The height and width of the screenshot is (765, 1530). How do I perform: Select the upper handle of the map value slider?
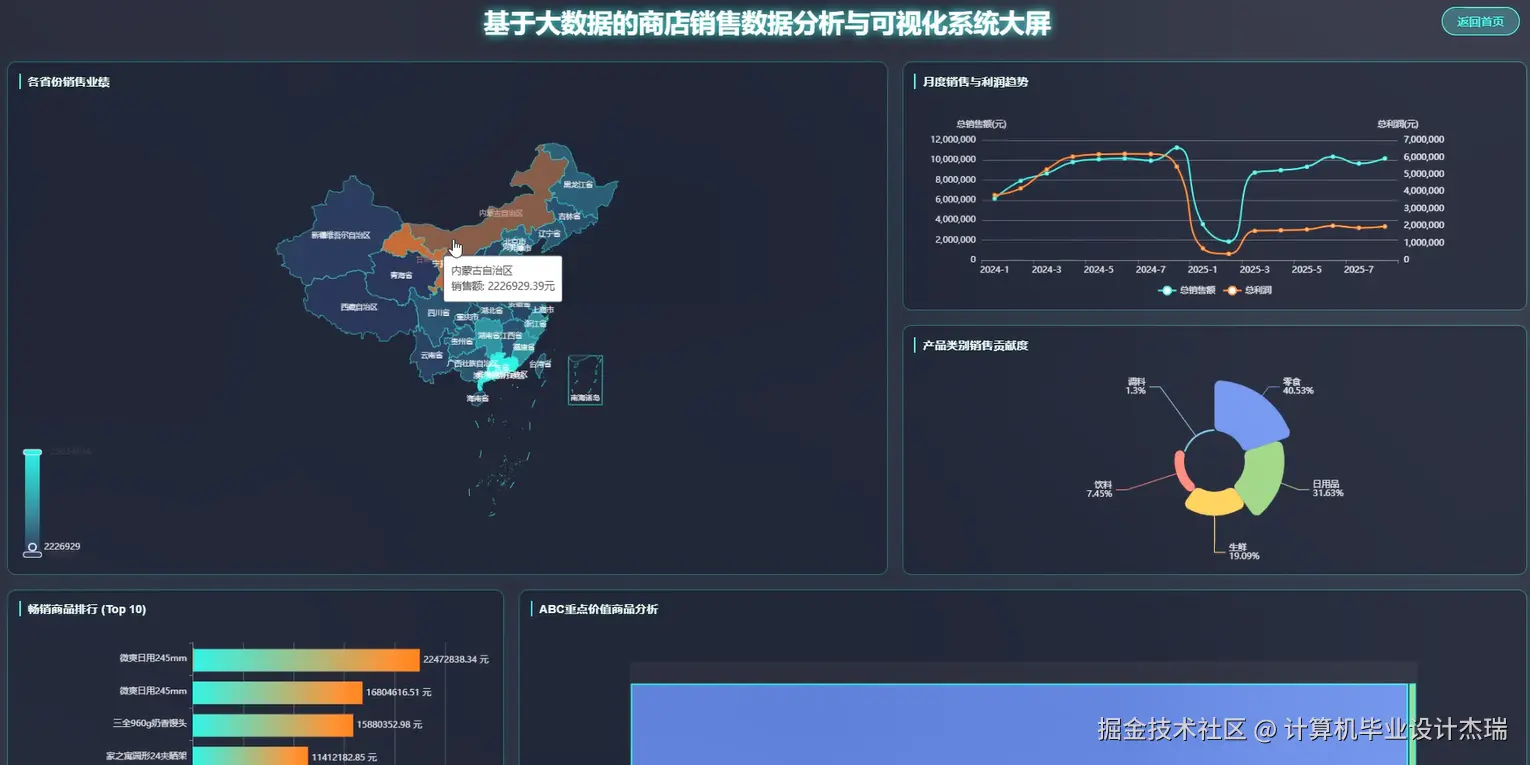point(32,452)
